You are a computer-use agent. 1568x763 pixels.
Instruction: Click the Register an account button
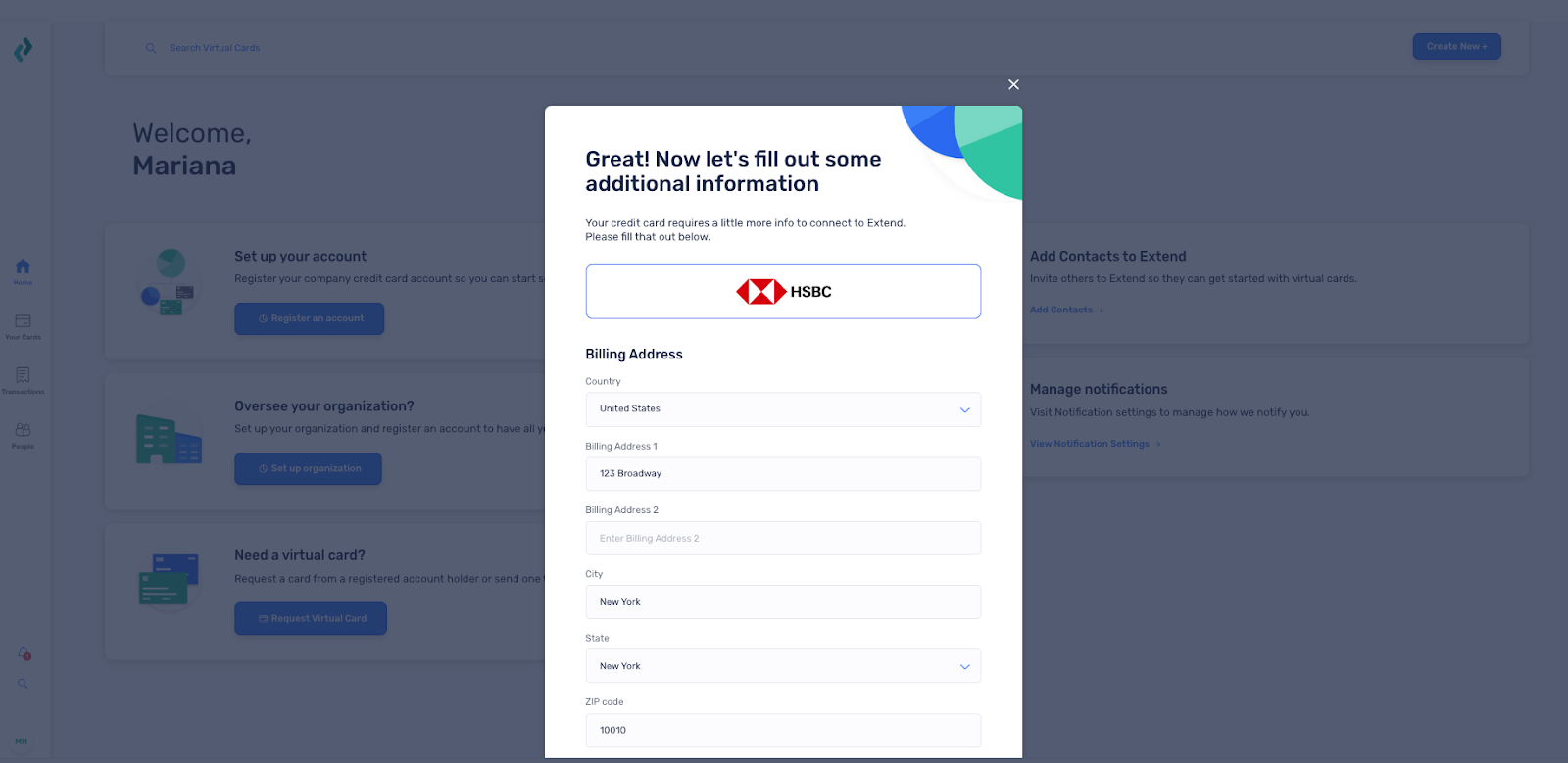point(309,318)
